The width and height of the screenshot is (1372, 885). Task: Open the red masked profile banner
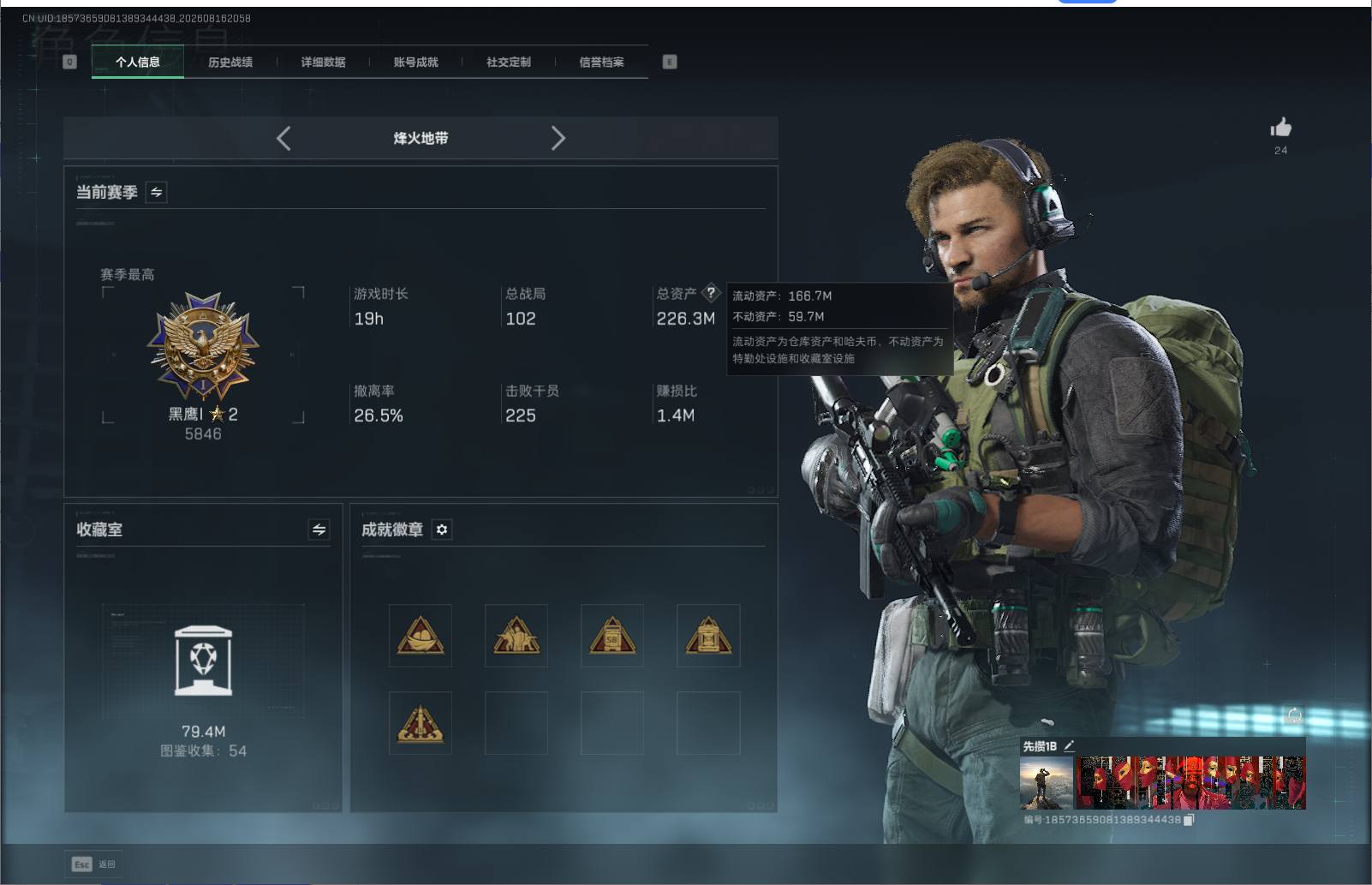(1190, 783)
